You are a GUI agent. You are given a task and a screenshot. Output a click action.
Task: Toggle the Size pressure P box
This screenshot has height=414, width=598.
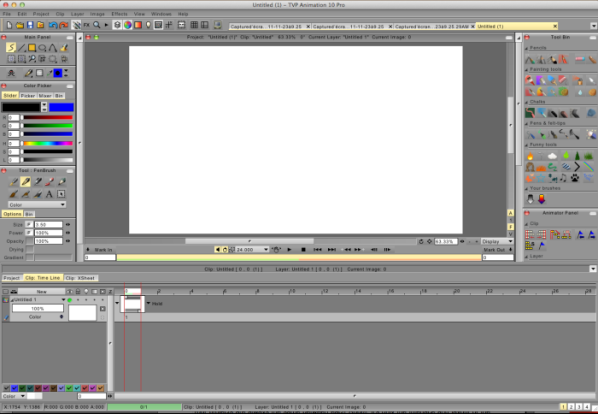point(29,225)
